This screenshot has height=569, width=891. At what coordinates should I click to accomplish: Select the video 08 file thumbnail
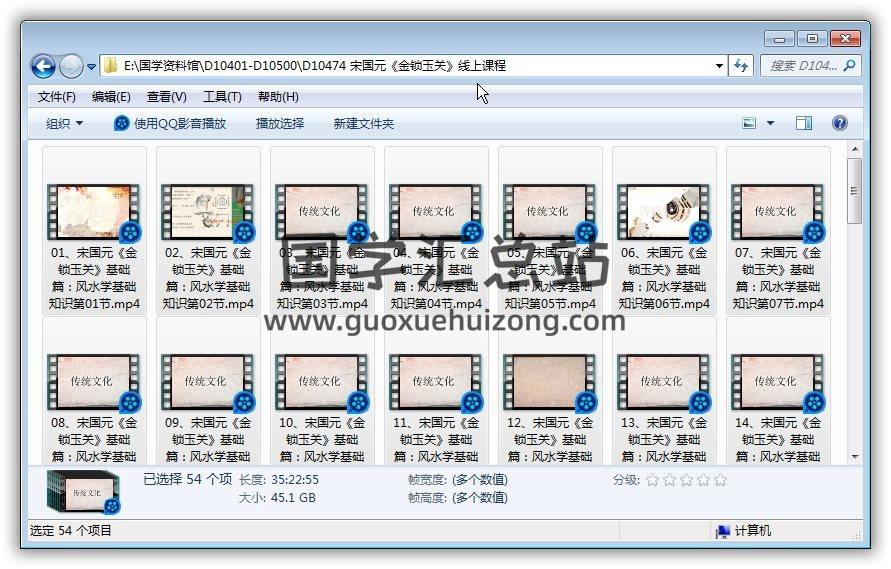(94, 382)
